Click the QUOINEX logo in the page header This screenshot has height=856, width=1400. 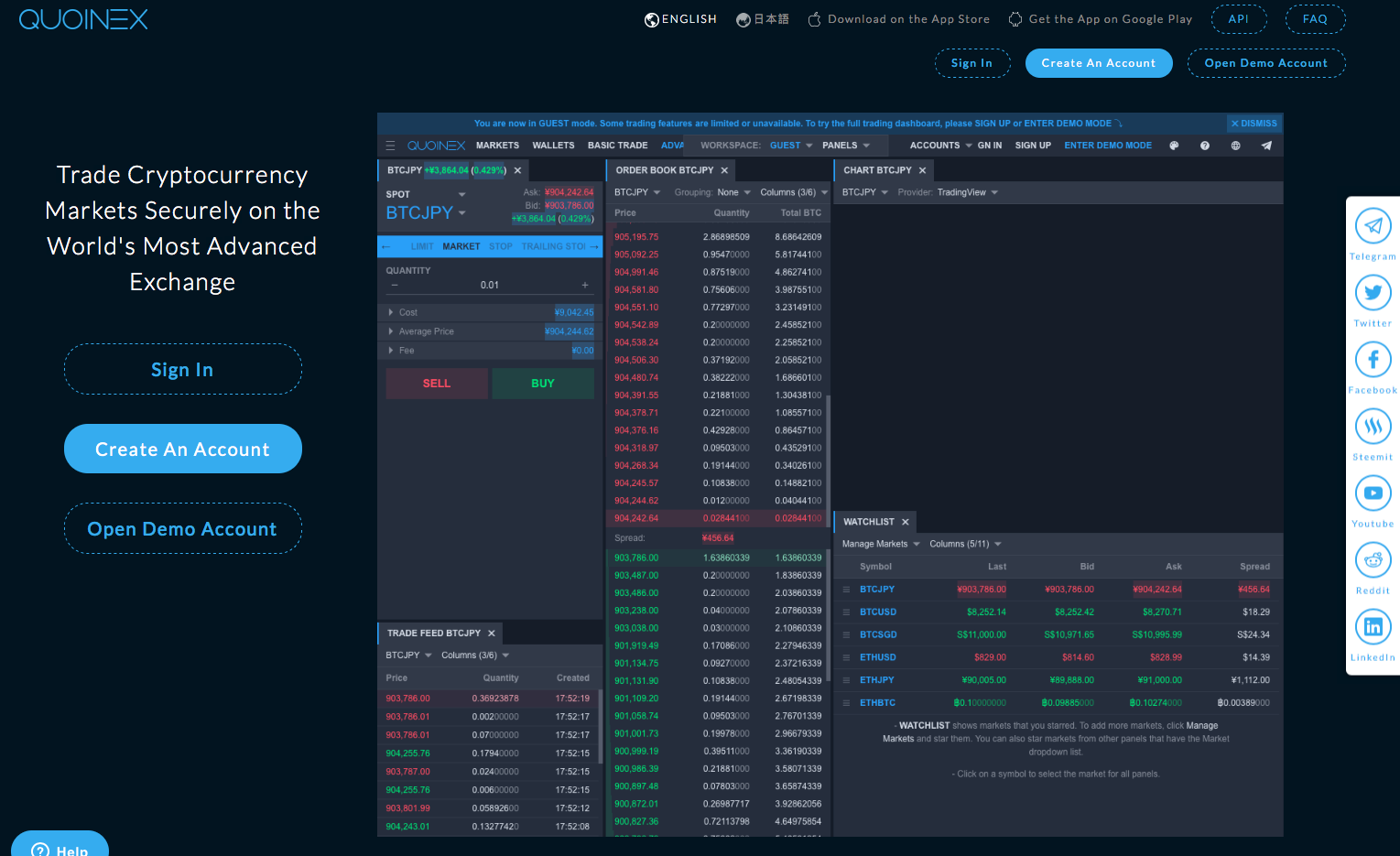tap(83, 19)
